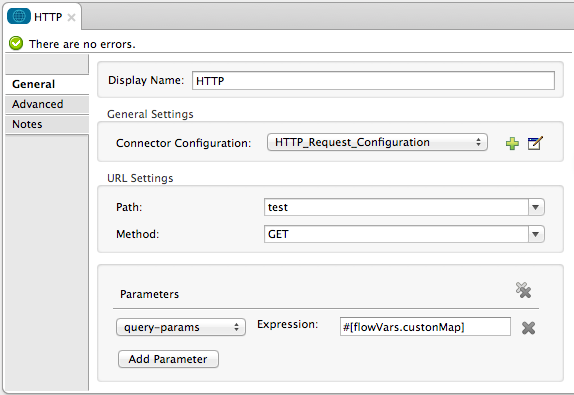Click the 'URL Settings' group label

(x=140, y=178)
